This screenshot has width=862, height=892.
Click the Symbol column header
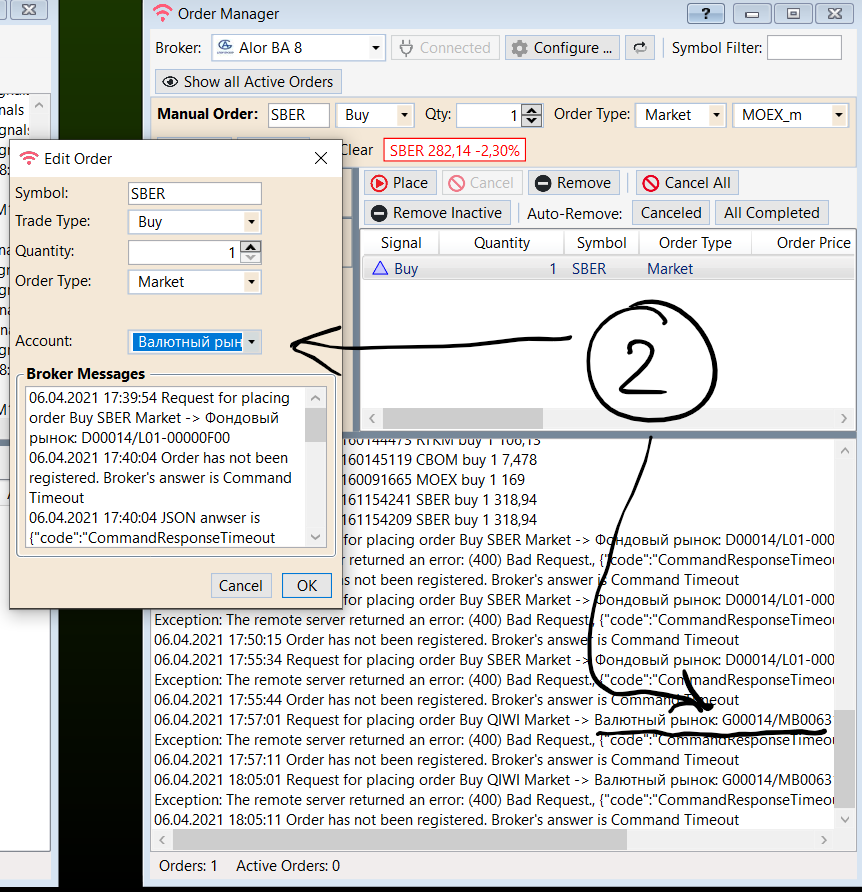tap(601, 243)
